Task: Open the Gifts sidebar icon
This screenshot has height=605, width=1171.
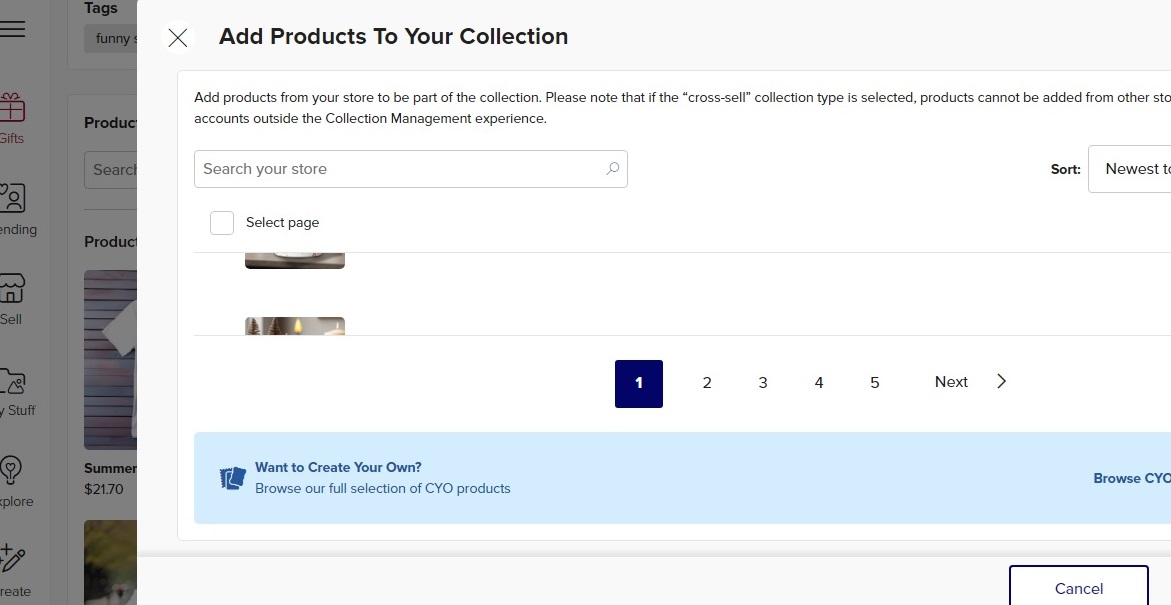Action: 12,108
